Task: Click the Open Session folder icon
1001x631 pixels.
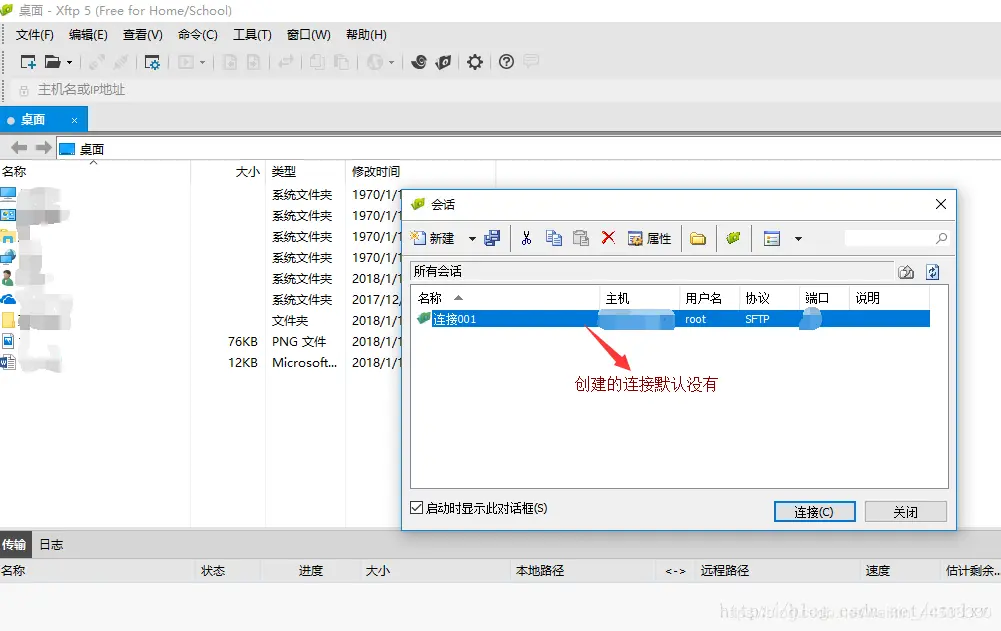Action: [x=53, y=62]
